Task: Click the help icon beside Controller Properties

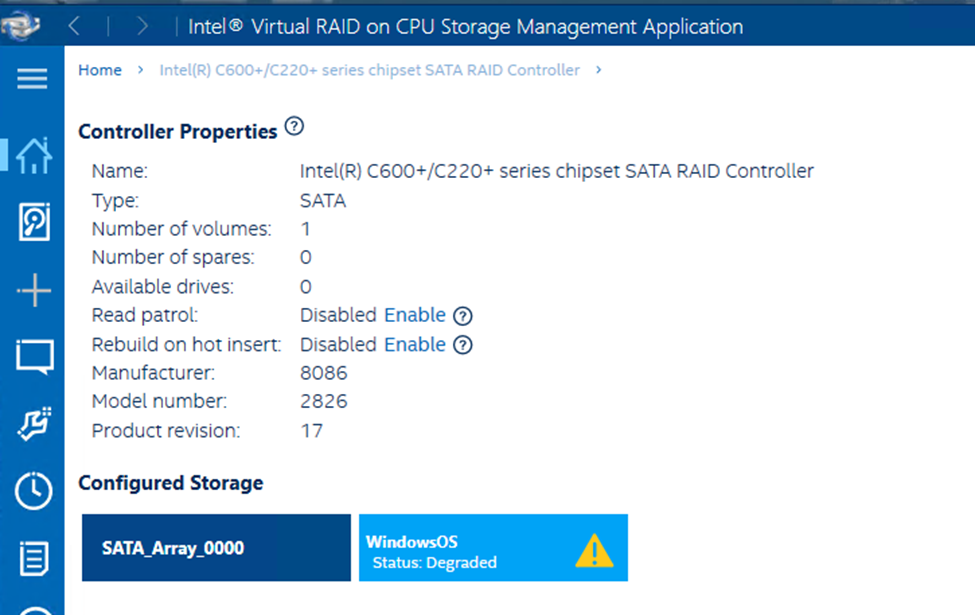Action: click(294, 127)
